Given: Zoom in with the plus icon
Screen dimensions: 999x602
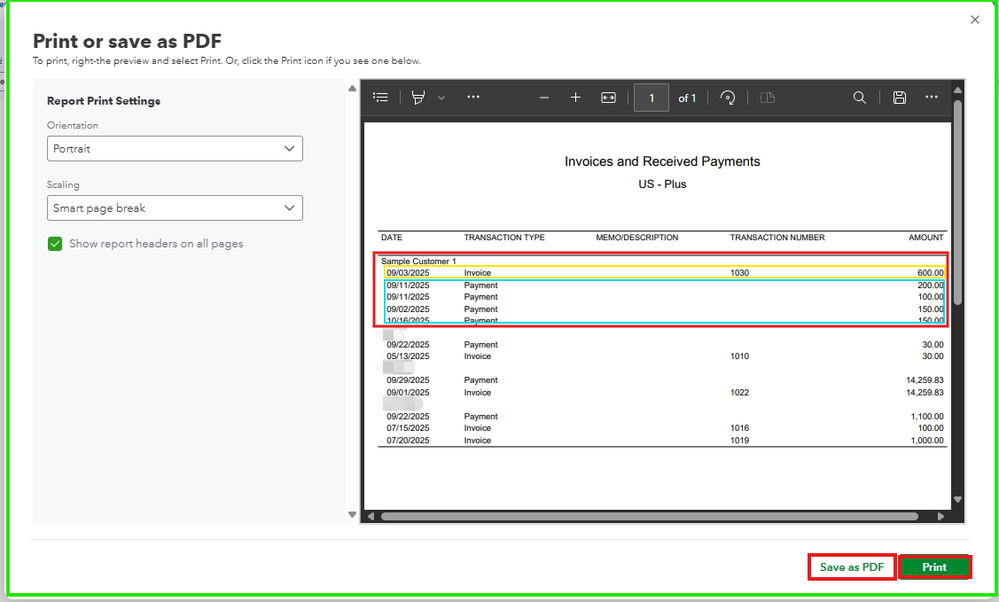Looking at the screenshot, I should point(575,97).
